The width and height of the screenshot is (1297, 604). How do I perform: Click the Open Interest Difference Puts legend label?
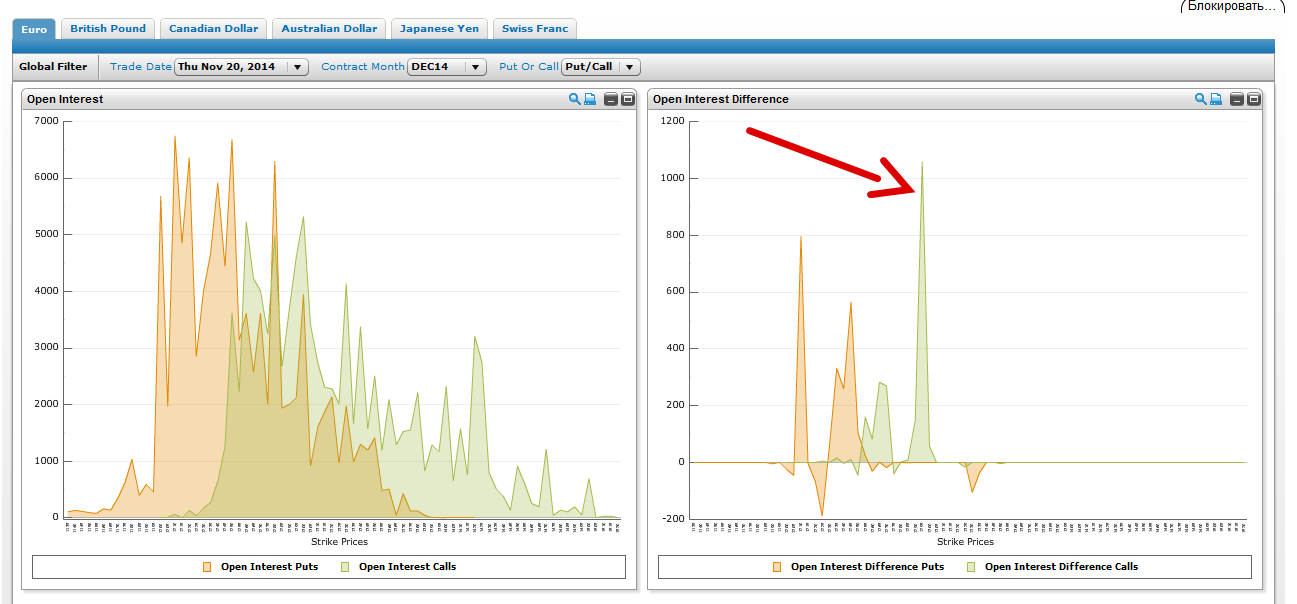pyautogui.click(x=867, y=567)
